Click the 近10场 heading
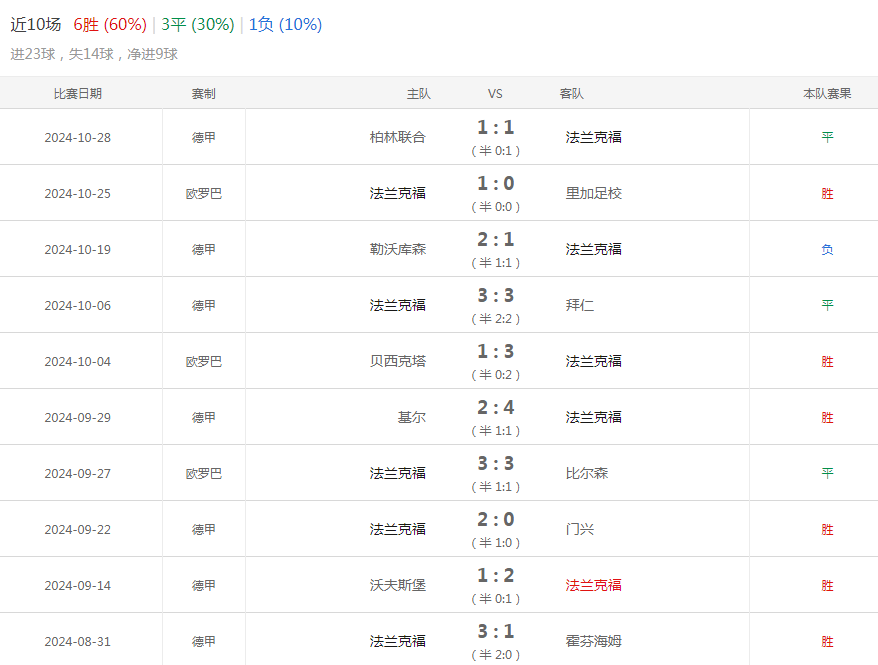Image resolution: width=878 pixels, height=665 pixels. click(x=35, y=24)
